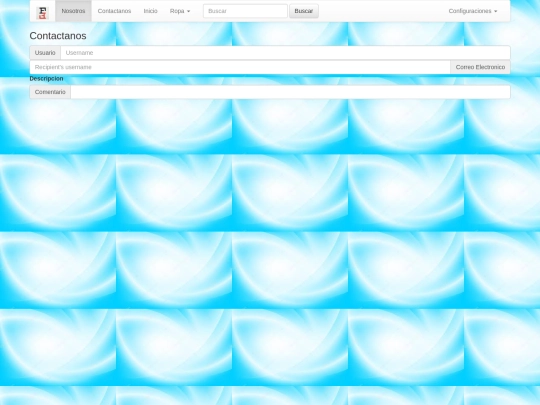The height and width of the screenshot is (405, 540).
Task: Click the Contactanos page heading
Action: 58,36
